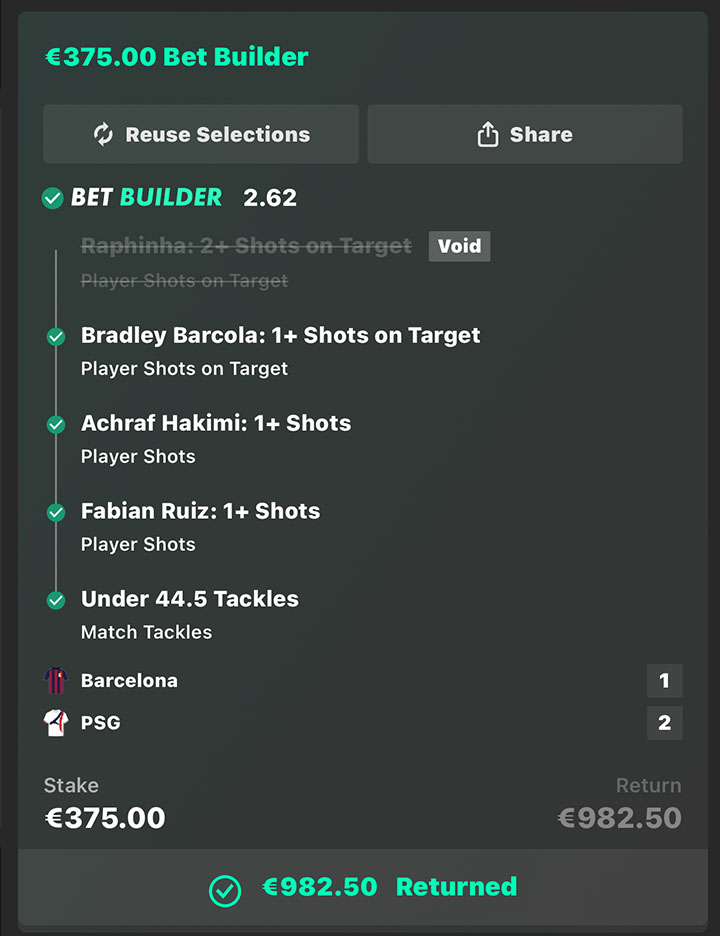Click the struck-through Raphinha 2+ Shots selection
The height and width of the screenshot is (936, 720).
click(x=246, y=246)
